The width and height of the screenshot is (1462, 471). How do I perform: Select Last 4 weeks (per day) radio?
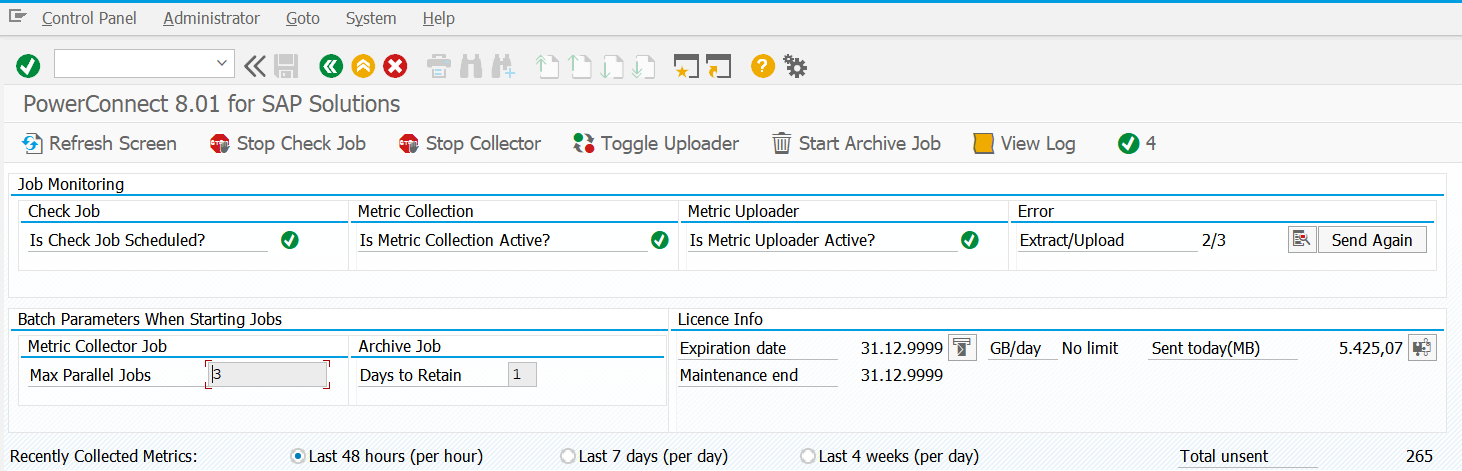tap(808, 456)
